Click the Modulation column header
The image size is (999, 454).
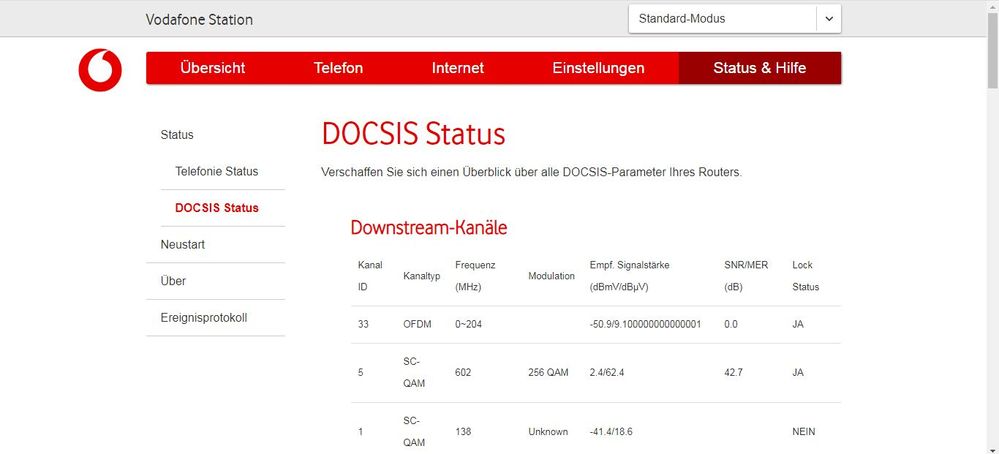[x=552, y=276]
